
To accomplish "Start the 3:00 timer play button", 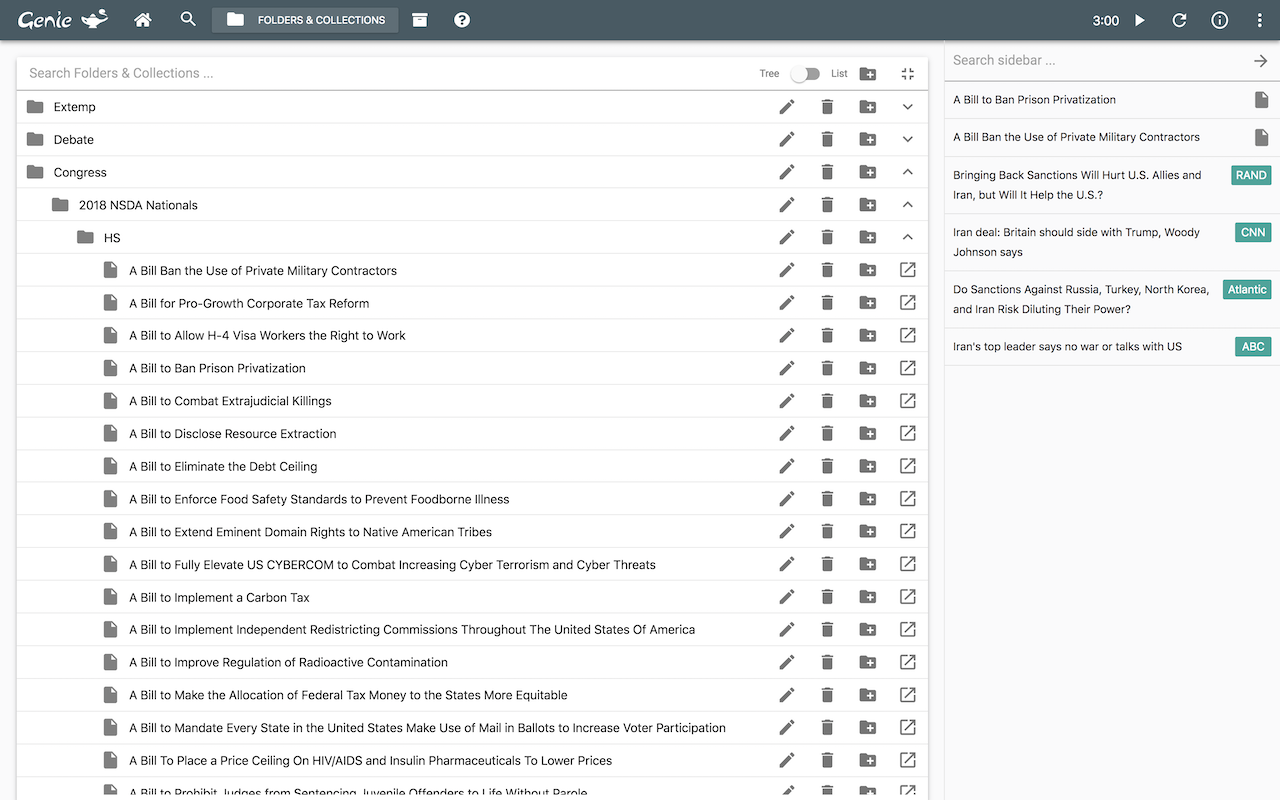I will (1140, 20).
